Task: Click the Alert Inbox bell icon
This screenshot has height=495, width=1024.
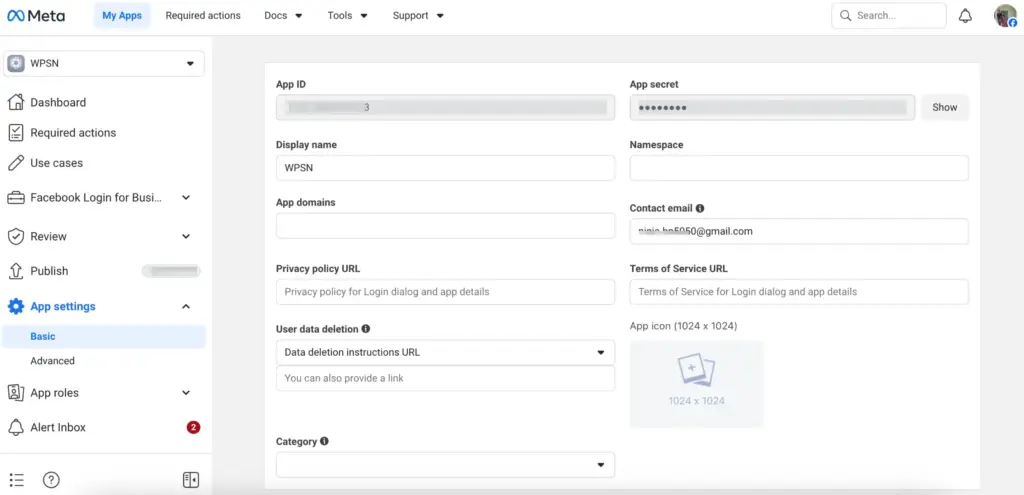Action: [x=16, y=428]
